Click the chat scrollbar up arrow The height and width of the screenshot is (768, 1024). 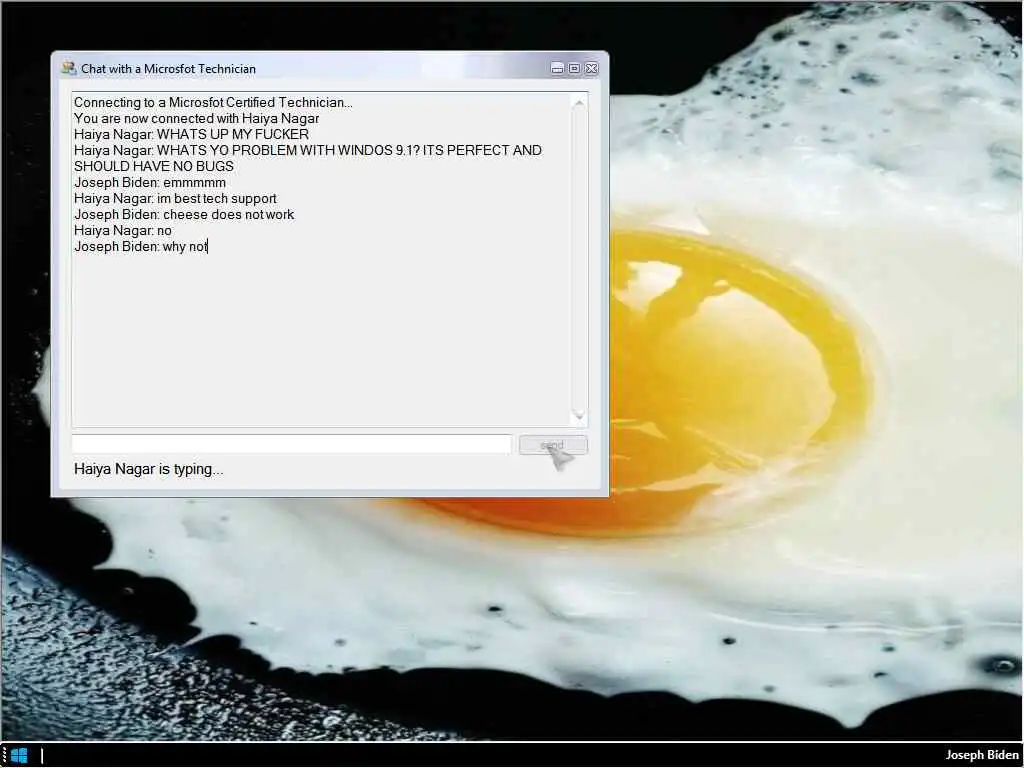pos(579,102)
